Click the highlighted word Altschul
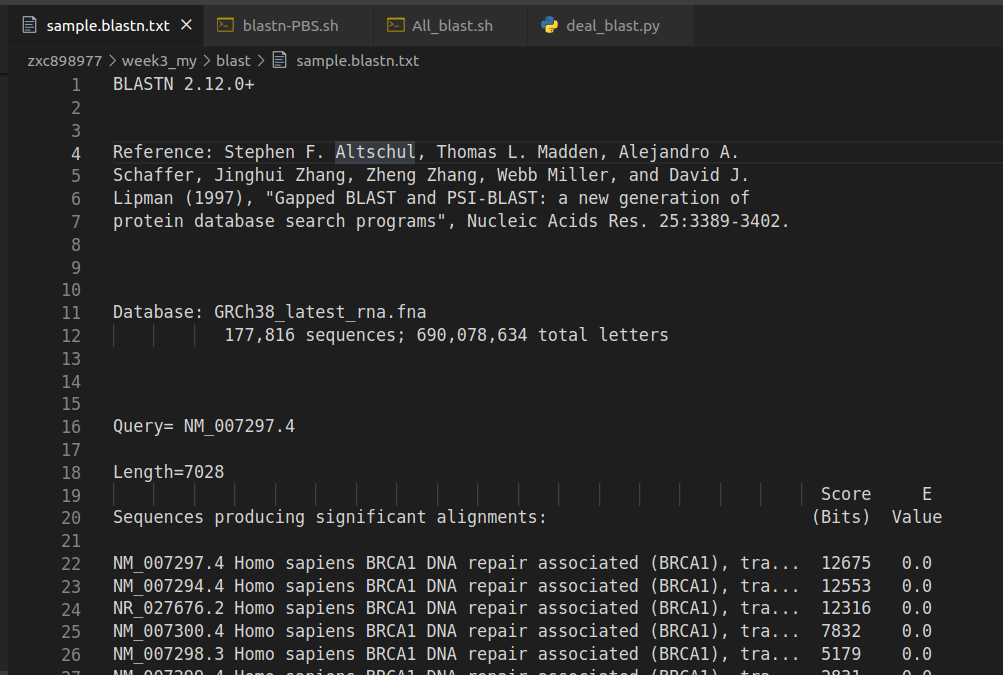The image size is (1003, 675). pyautogui.click(x=374, y=152)
